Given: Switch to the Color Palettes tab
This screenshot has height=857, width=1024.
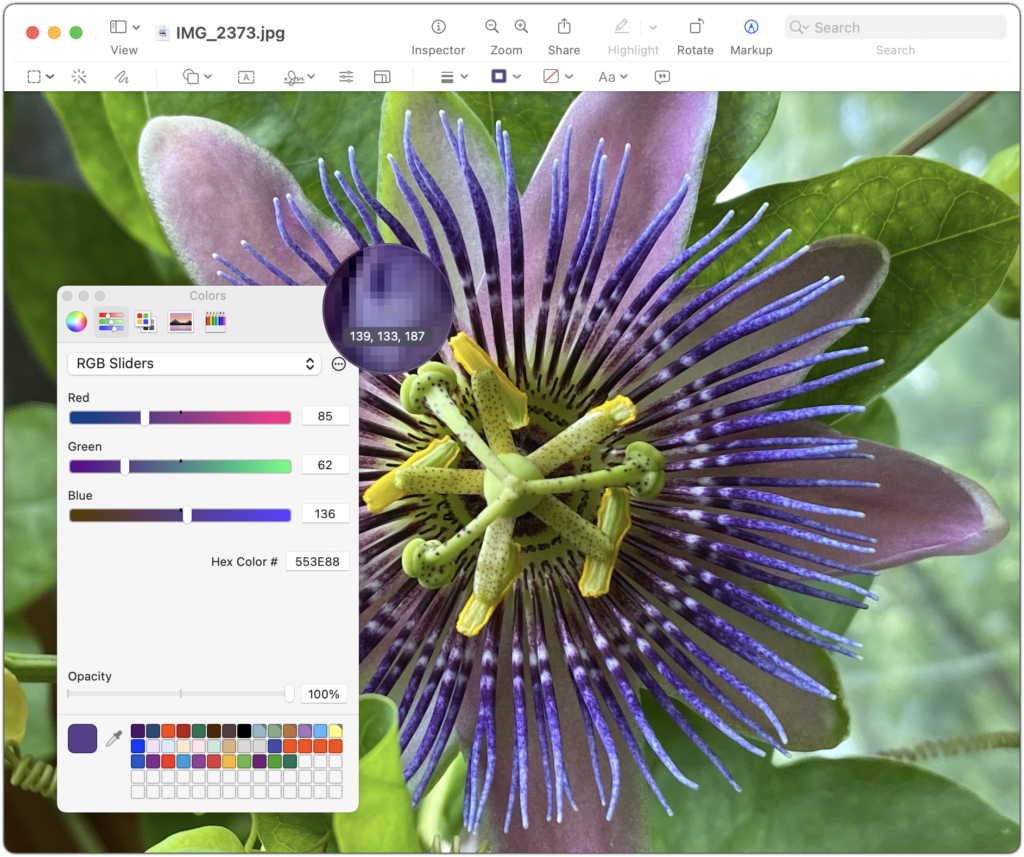Looking at the screenshot, I should pyautogui.click(x=146, y=321).
